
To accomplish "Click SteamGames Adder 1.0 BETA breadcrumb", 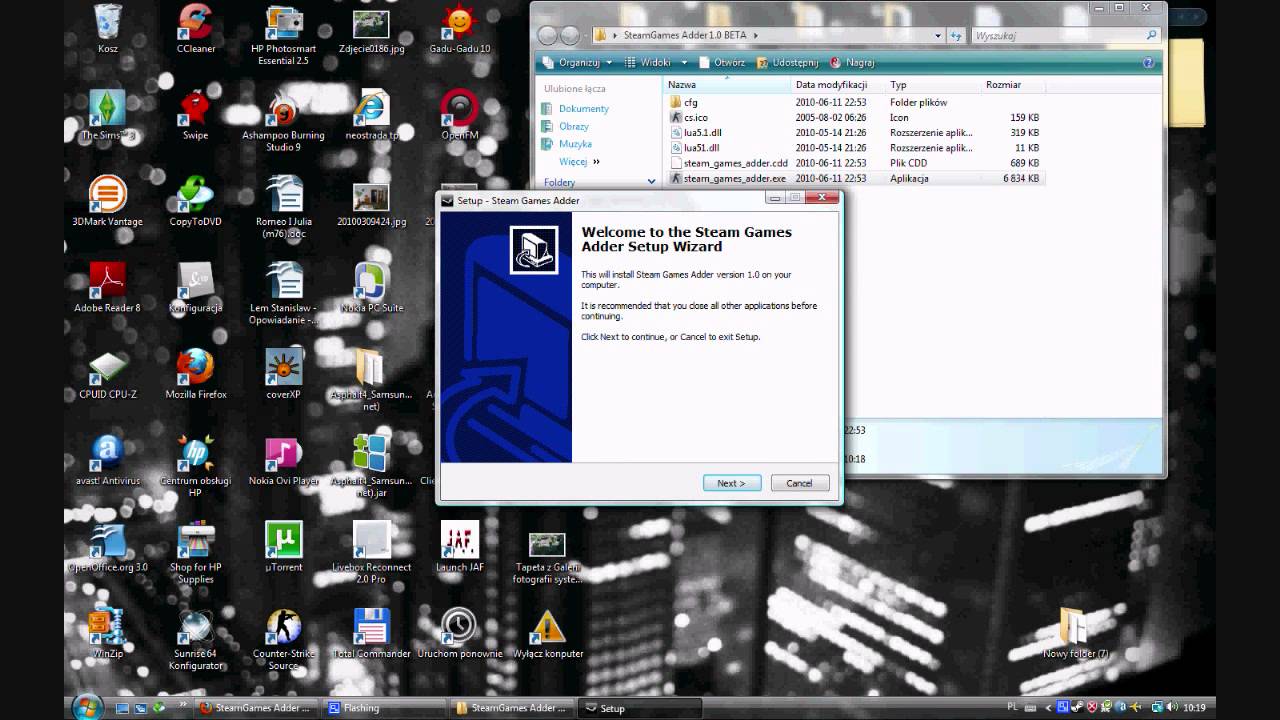I will click(685, 35).
